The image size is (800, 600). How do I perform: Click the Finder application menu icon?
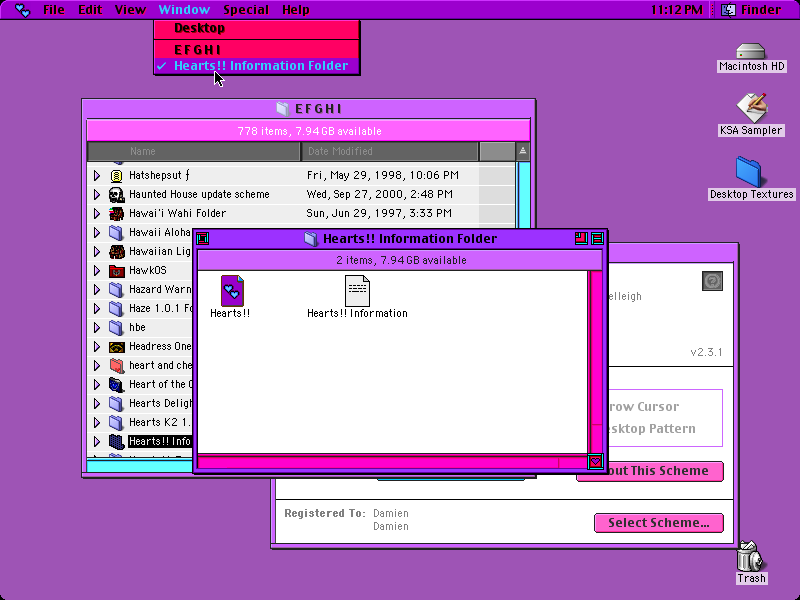[x=728, y=10]
